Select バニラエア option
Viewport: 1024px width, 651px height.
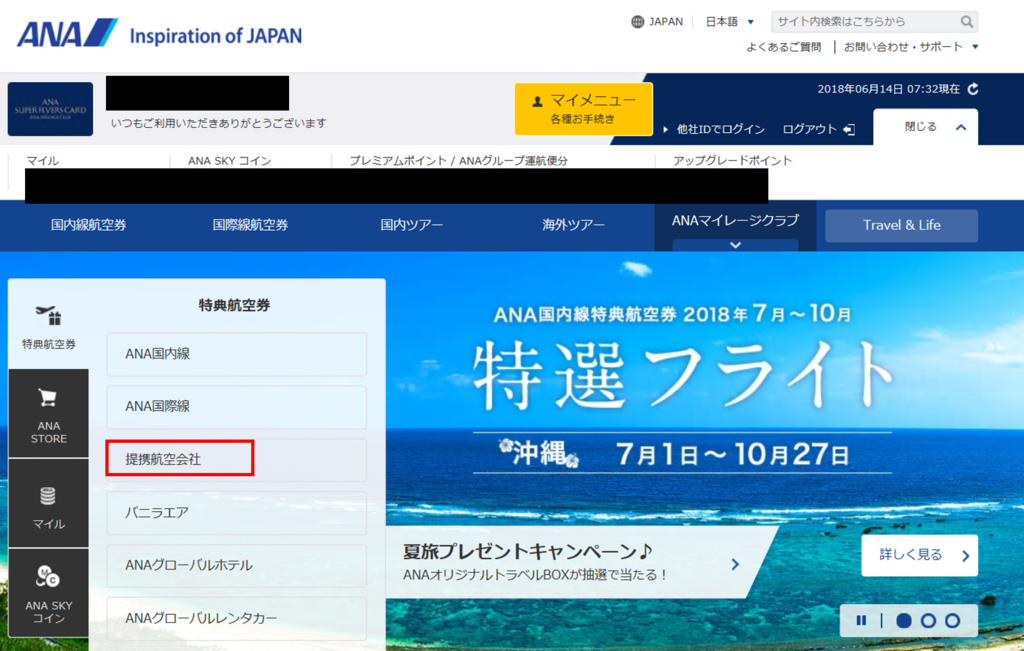tap(236, 513)
